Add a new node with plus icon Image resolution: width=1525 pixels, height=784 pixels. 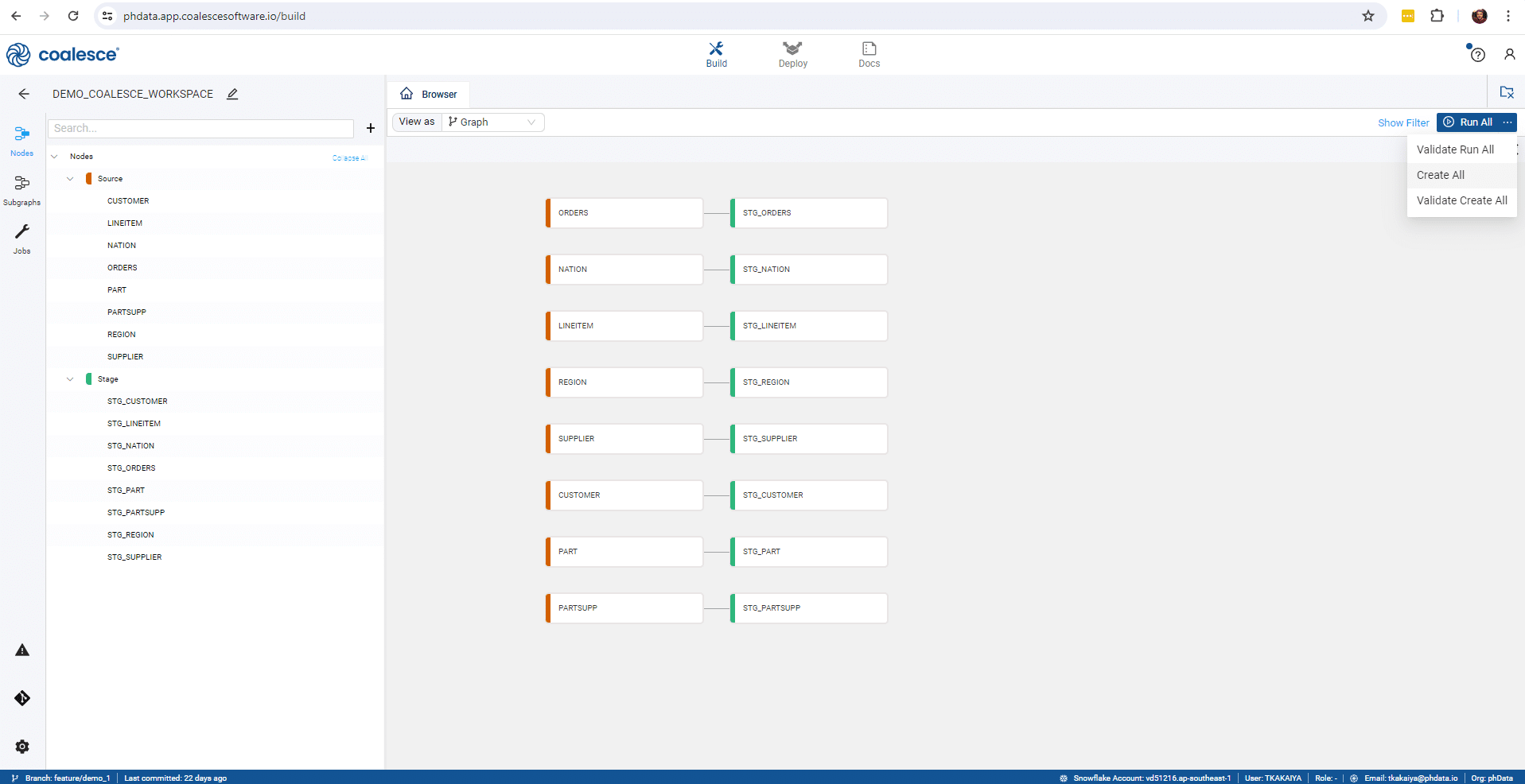tap(371, 128)
